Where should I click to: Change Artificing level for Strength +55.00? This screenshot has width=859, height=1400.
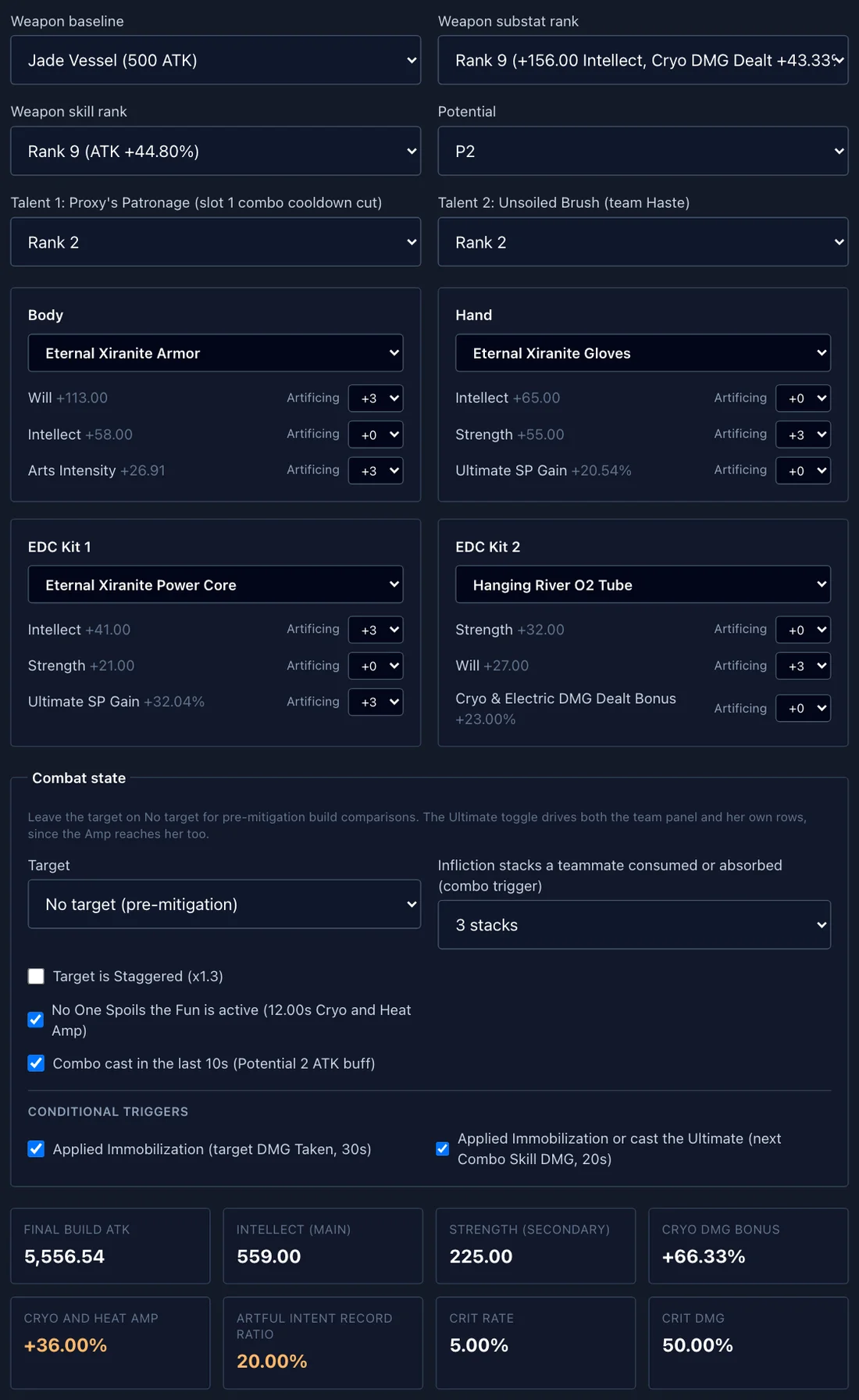click(x=803, y=434)
